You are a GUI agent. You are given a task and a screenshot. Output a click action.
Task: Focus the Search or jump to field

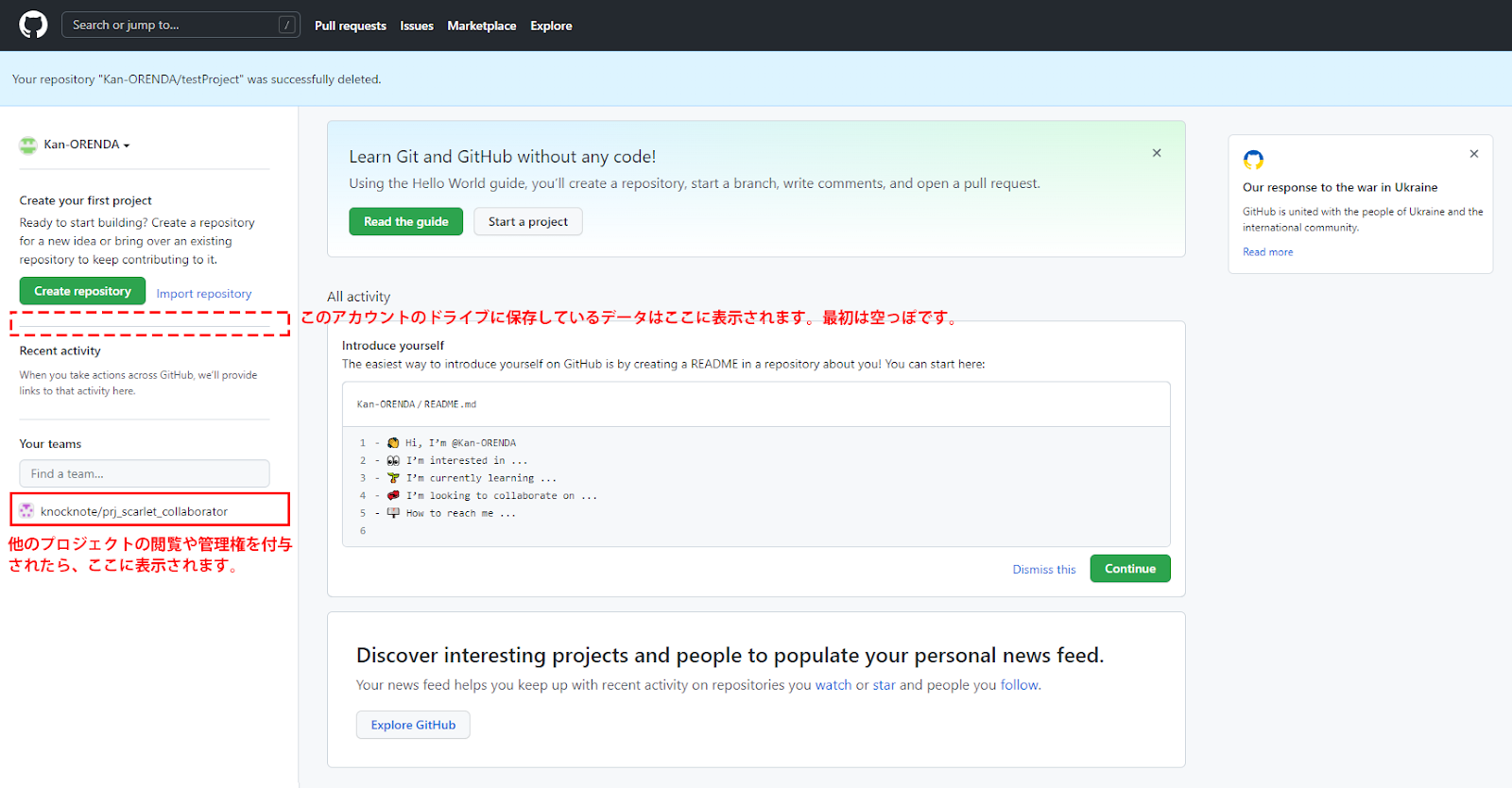pyautogui.click(x=180, y=25)
